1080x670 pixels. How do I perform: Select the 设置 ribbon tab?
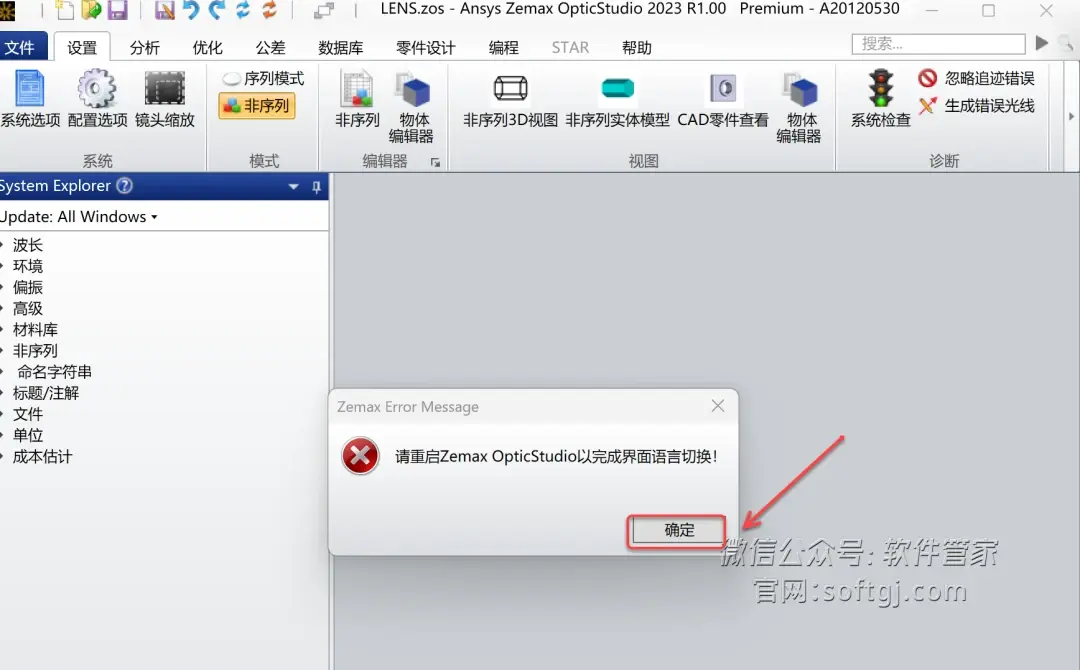tap(82, 48)
